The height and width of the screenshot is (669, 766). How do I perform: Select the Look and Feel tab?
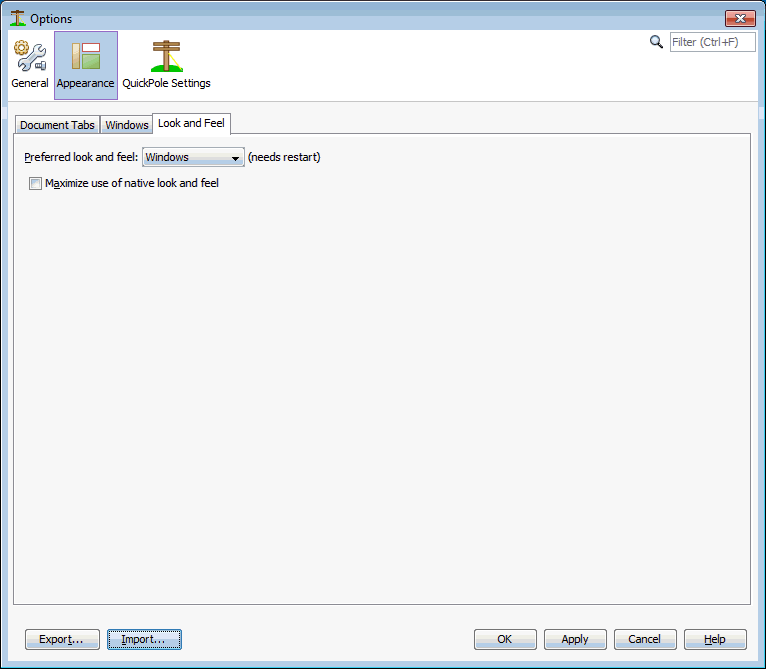(192, 123)
